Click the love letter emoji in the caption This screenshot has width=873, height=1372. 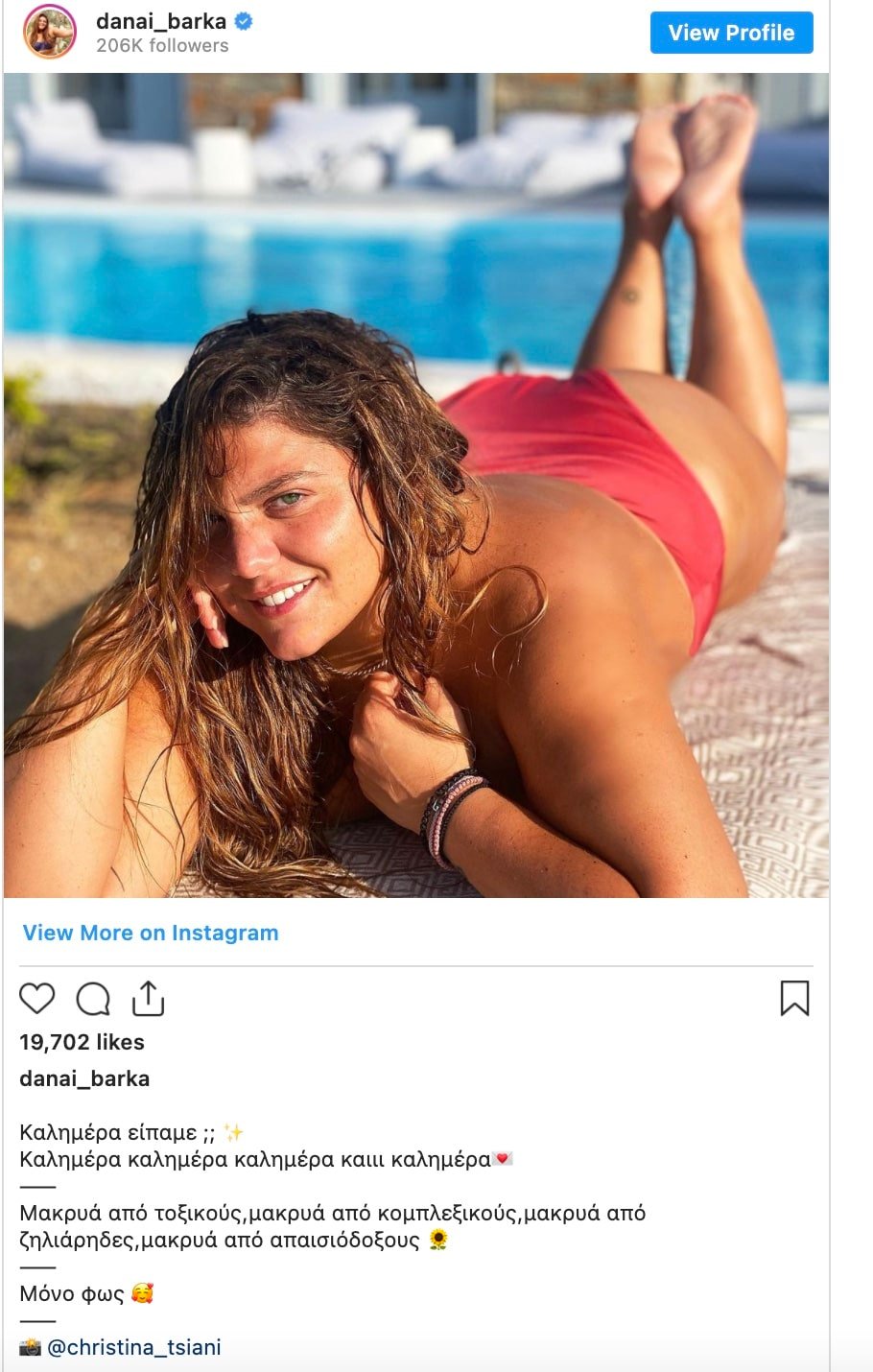click(503, 1159)
